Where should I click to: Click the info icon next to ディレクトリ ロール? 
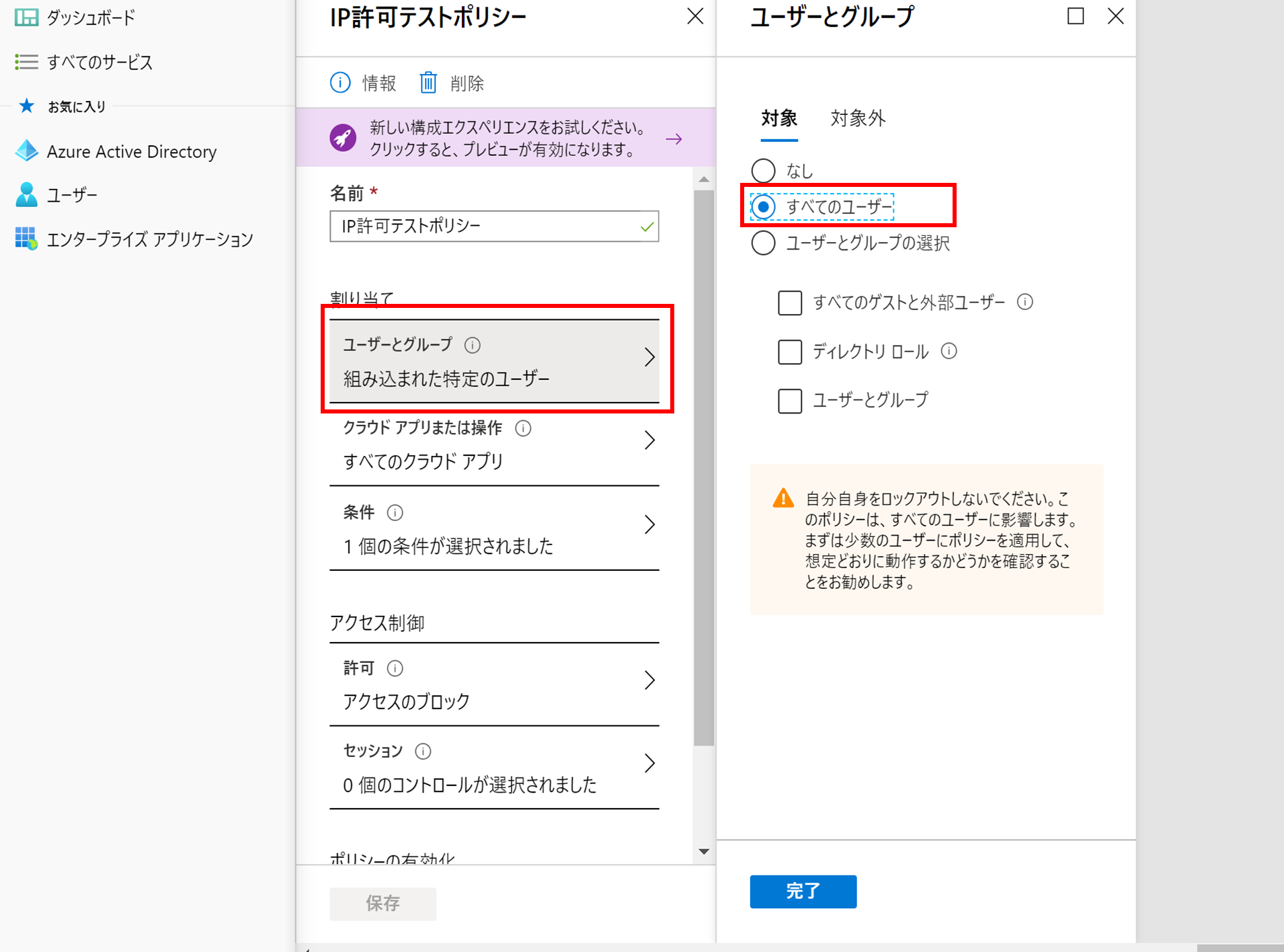[949, 351]
